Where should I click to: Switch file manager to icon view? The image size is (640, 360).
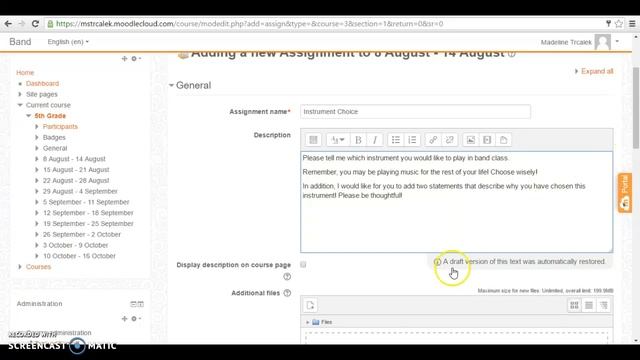tap(574, 305)
